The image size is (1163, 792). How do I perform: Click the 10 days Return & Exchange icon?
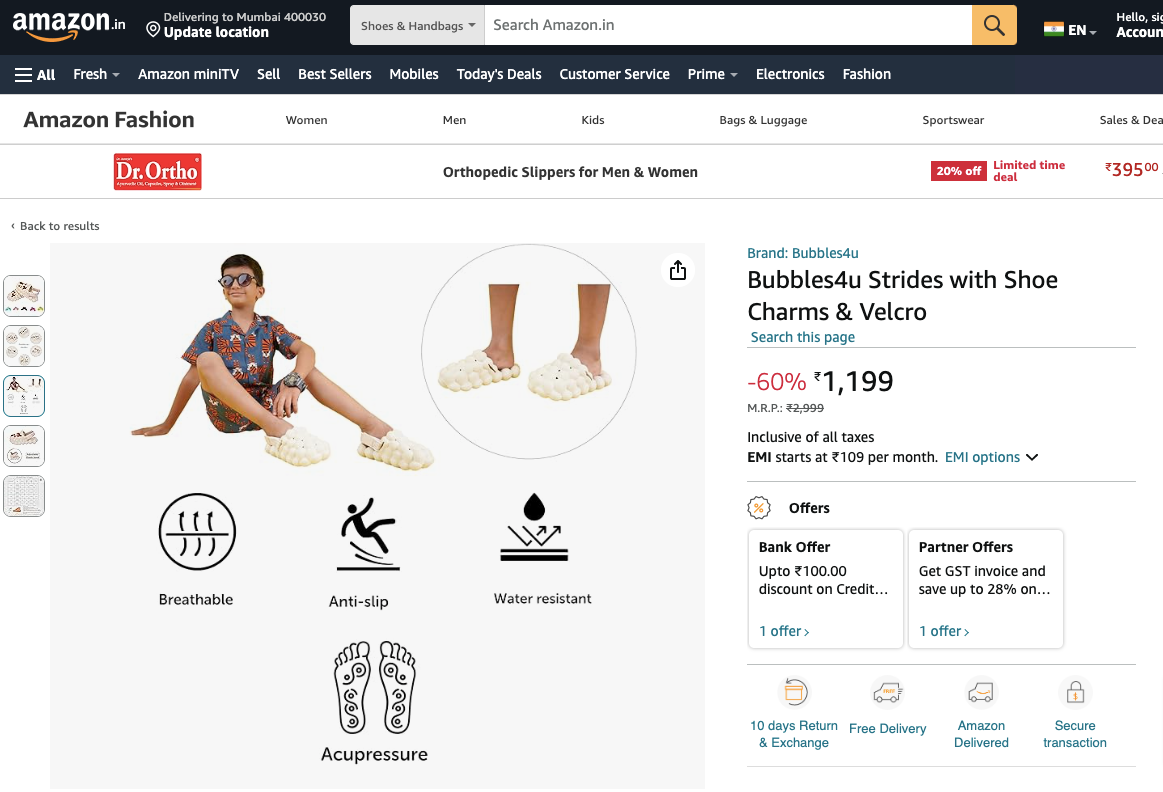pos(794,692)
